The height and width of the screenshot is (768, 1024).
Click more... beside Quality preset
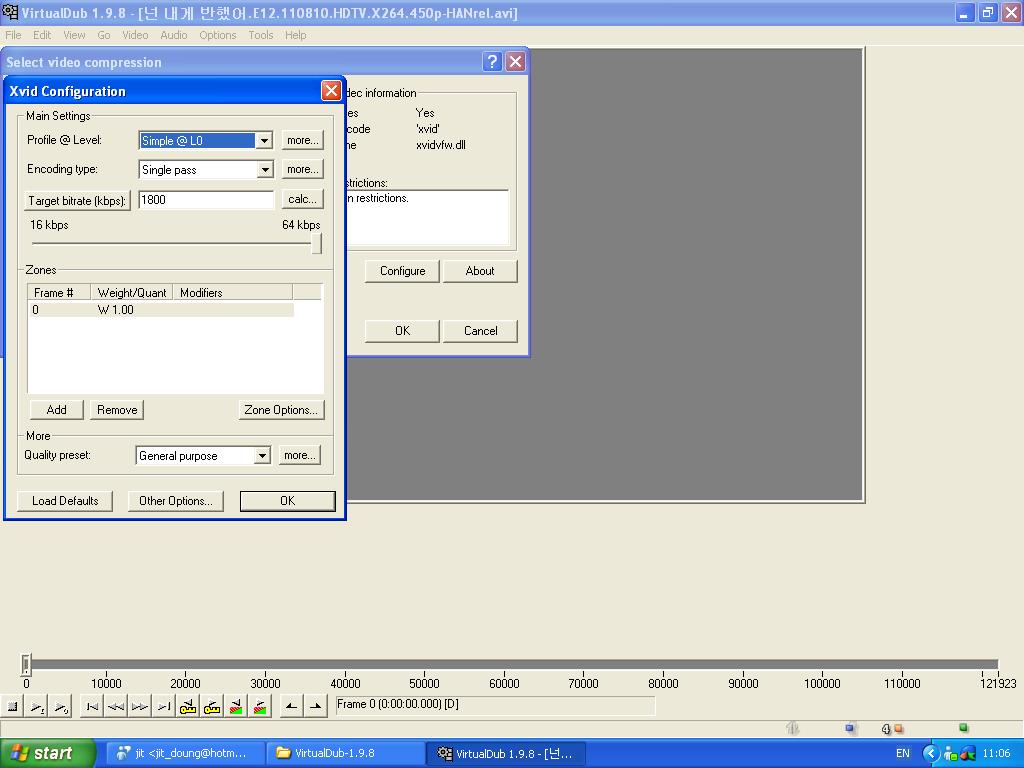click(300, 455)
